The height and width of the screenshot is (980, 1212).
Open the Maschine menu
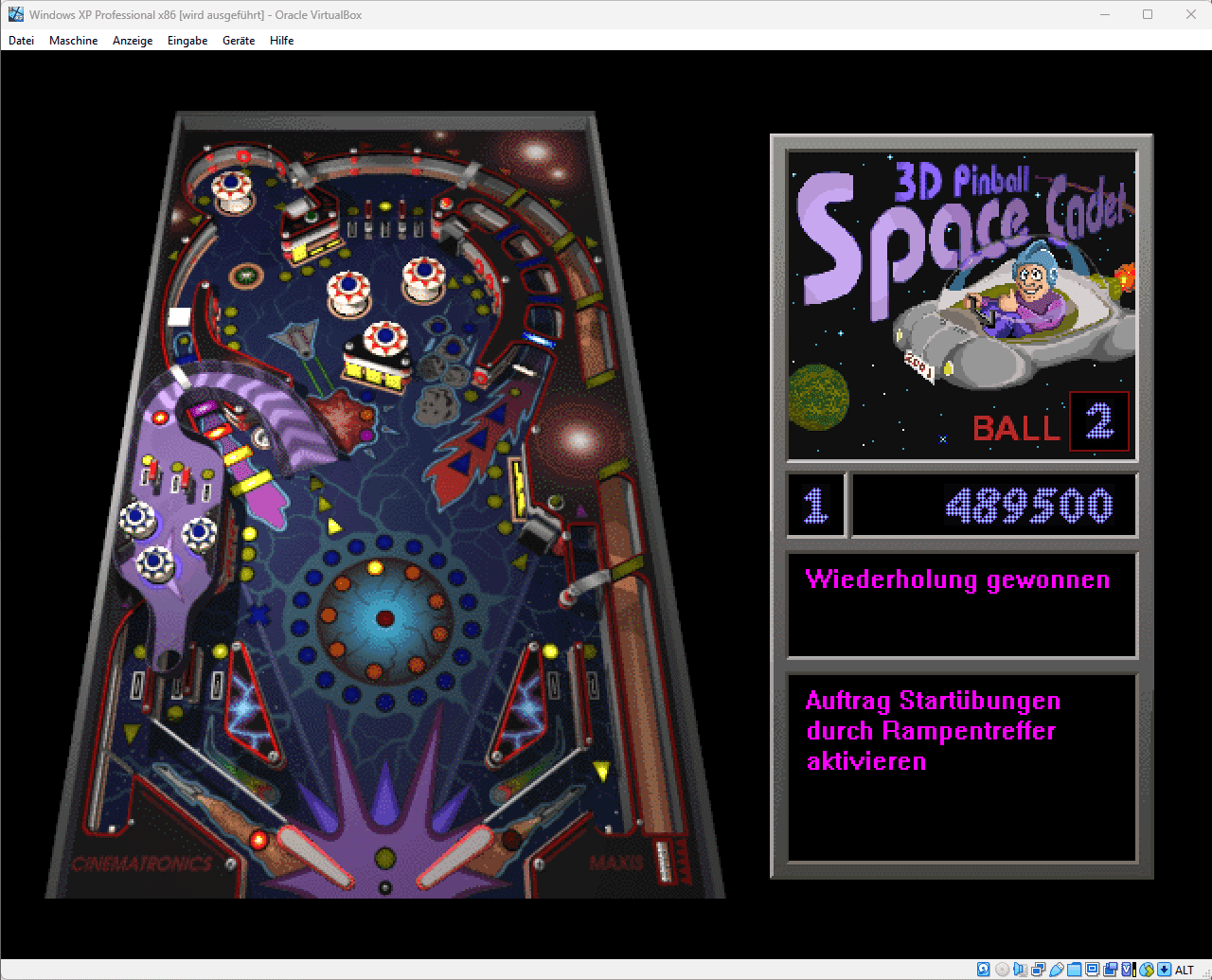[x=74, y=41]
